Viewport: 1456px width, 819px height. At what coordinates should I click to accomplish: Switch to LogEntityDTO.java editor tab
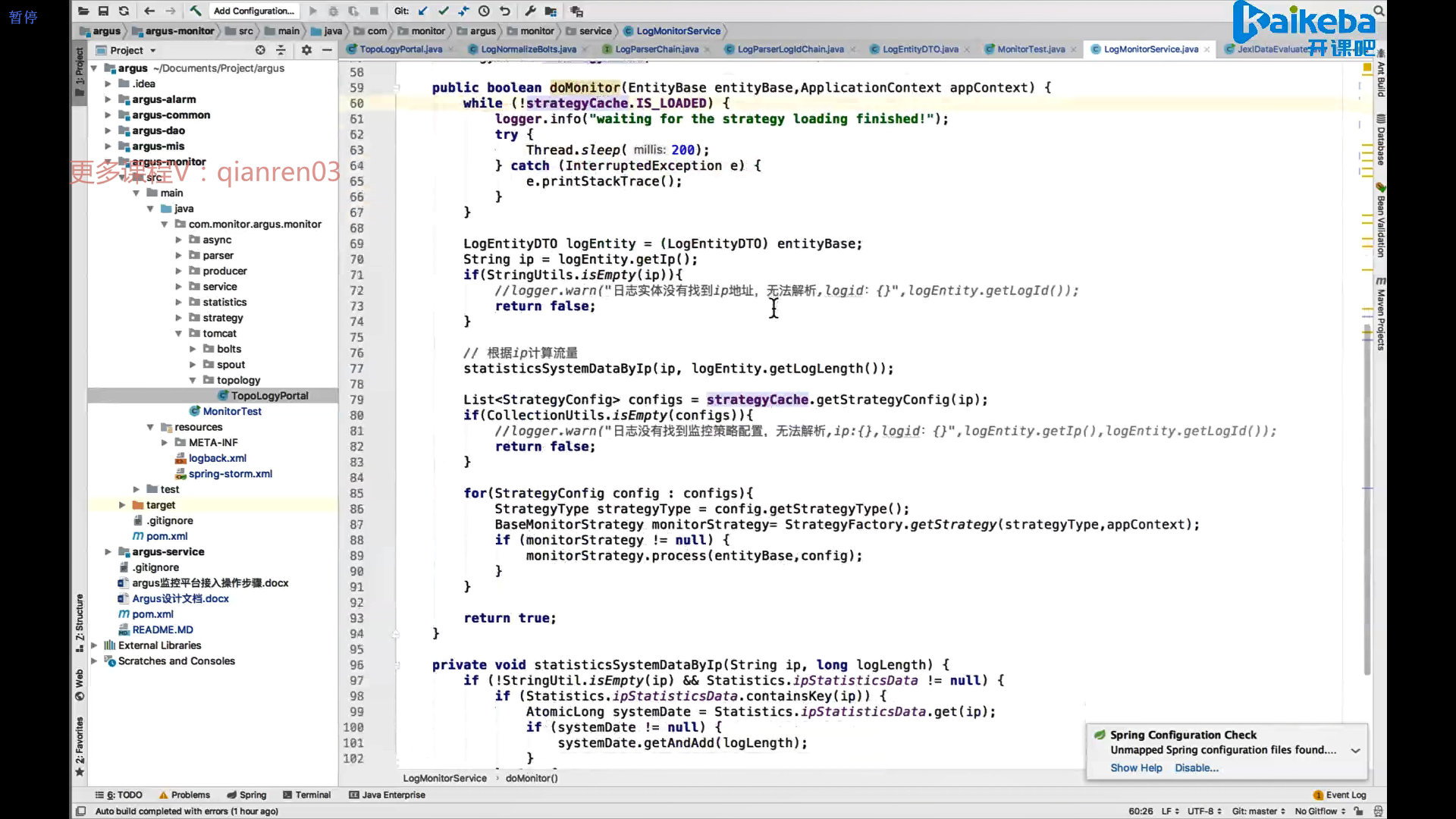coord(920,49)
